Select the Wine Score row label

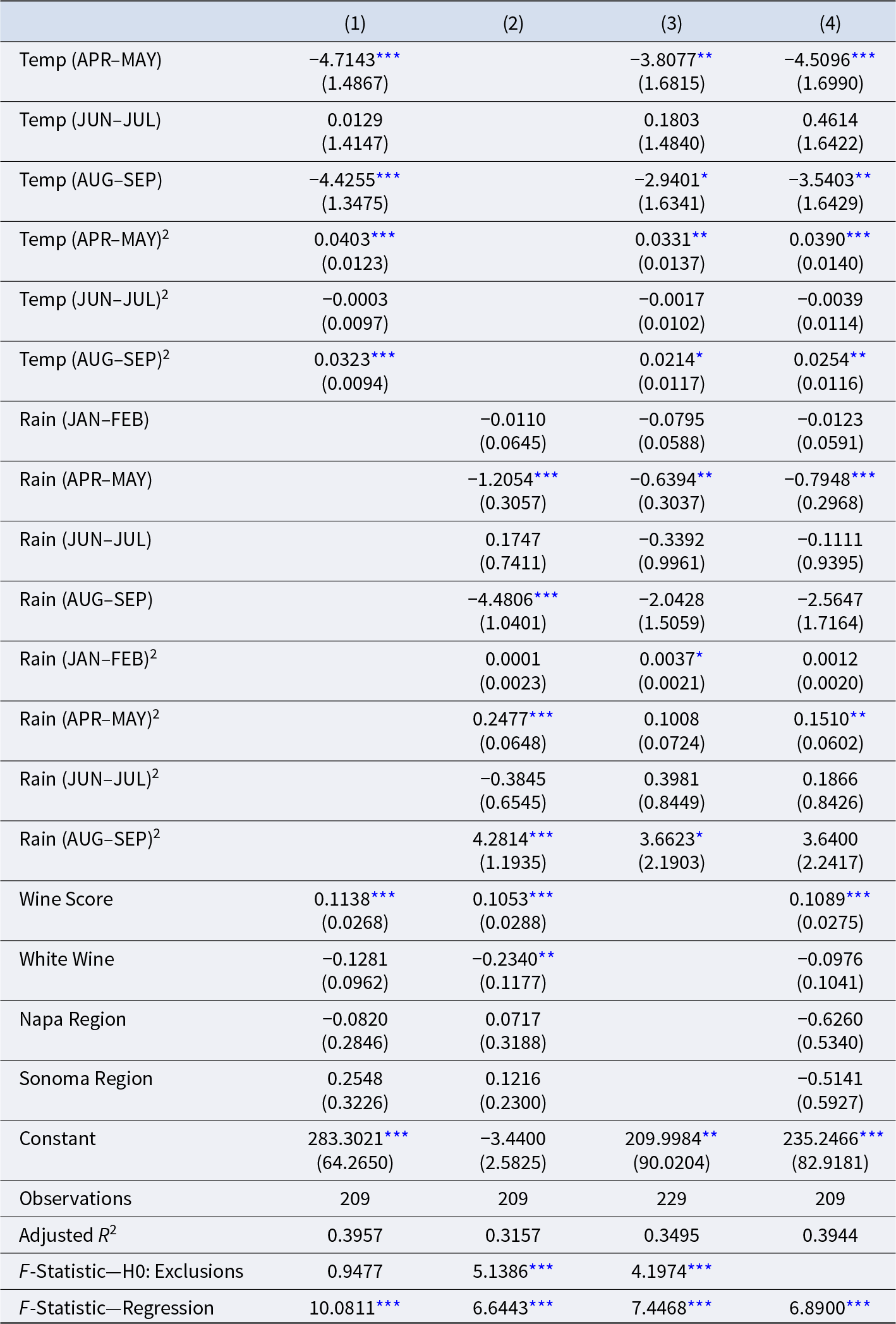66,899
